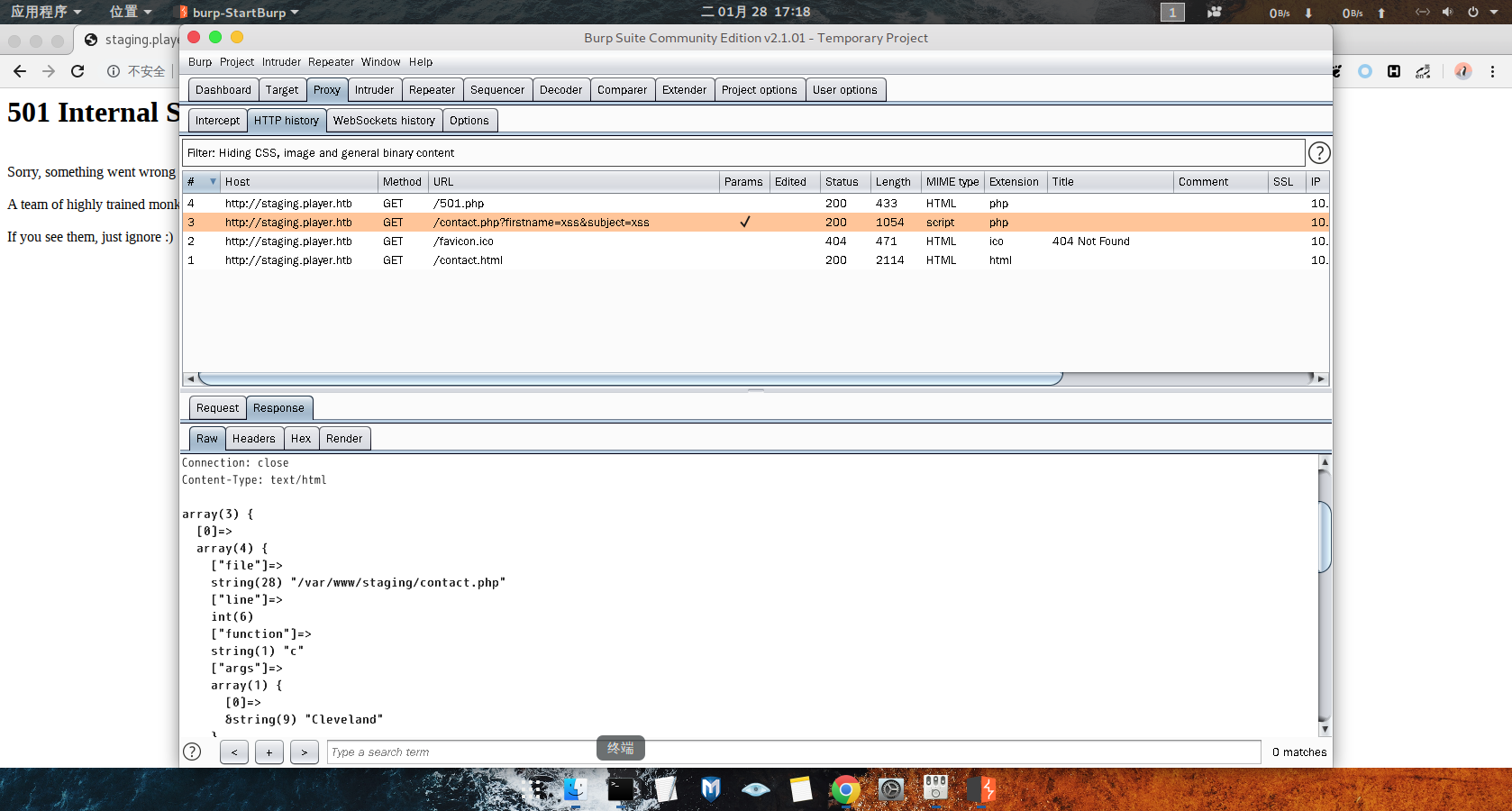The image size is (1512, 811).
Task: Open the 应用程序 applications menu
Action: (46, 12)
